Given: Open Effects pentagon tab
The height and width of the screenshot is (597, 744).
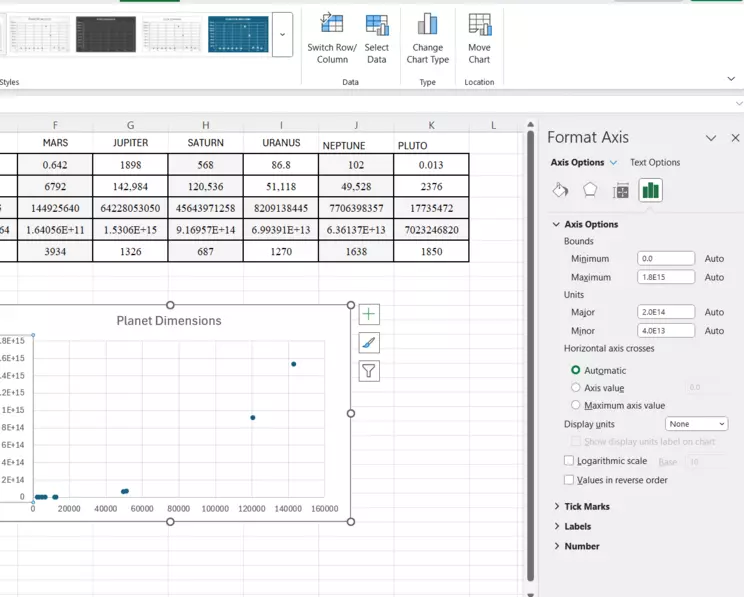Looking at the screenshot, I should point(590,190).
